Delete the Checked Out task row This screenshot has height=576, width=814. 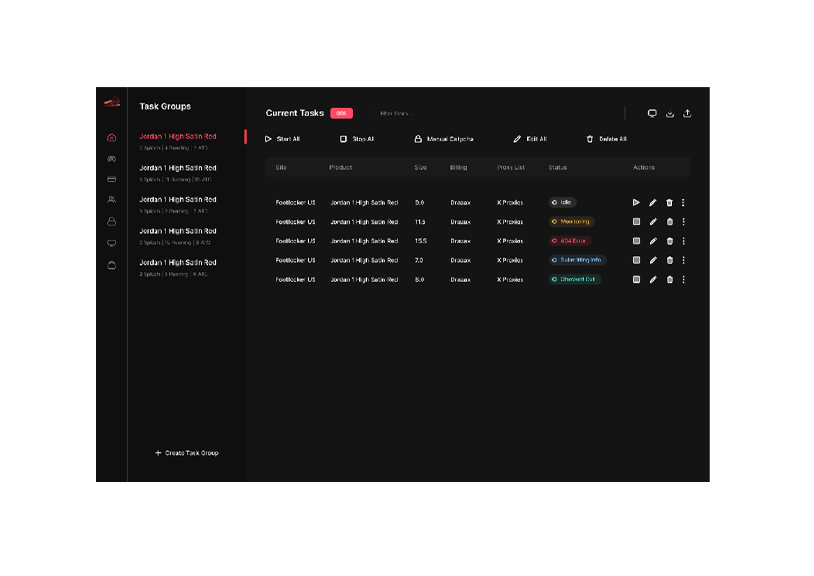tap(669, 280)
